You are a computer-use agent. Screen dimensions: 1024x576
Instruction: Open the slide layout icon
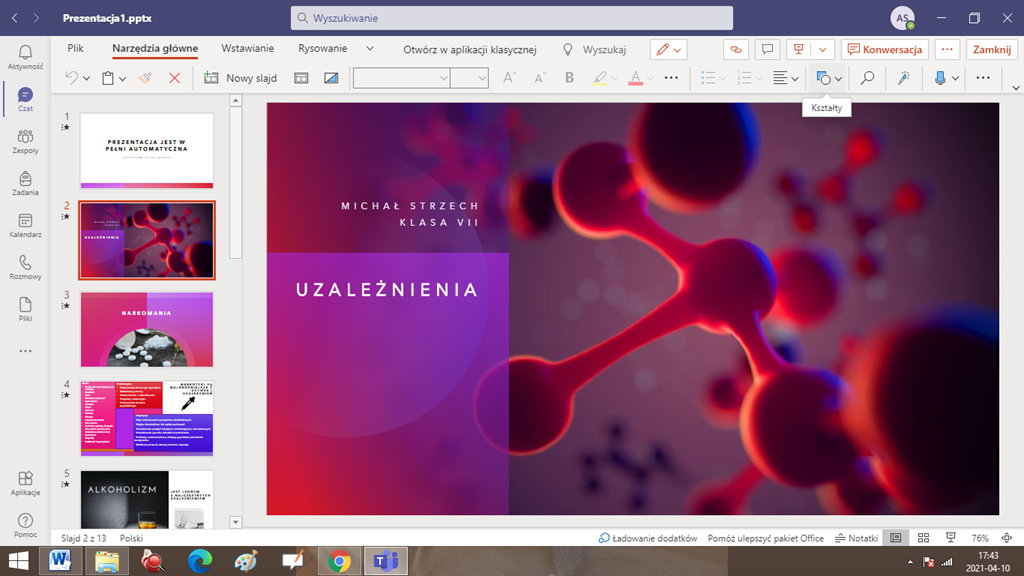(x=302, y=78)
